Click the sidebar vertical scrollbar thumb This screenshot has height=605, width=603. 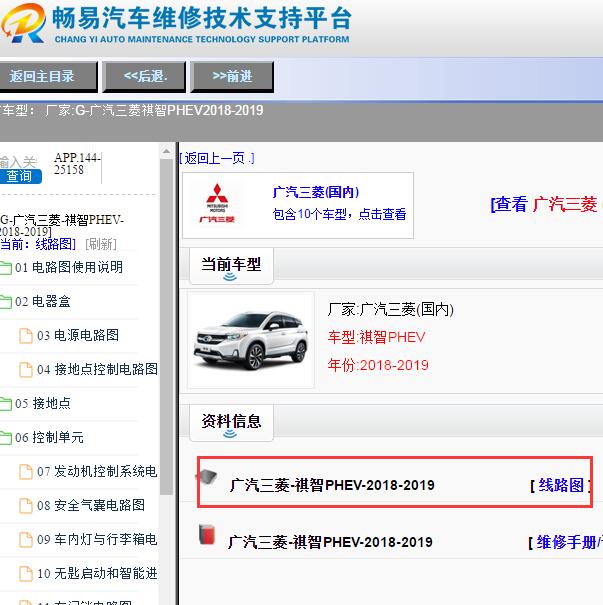click(x=166, y=326)
